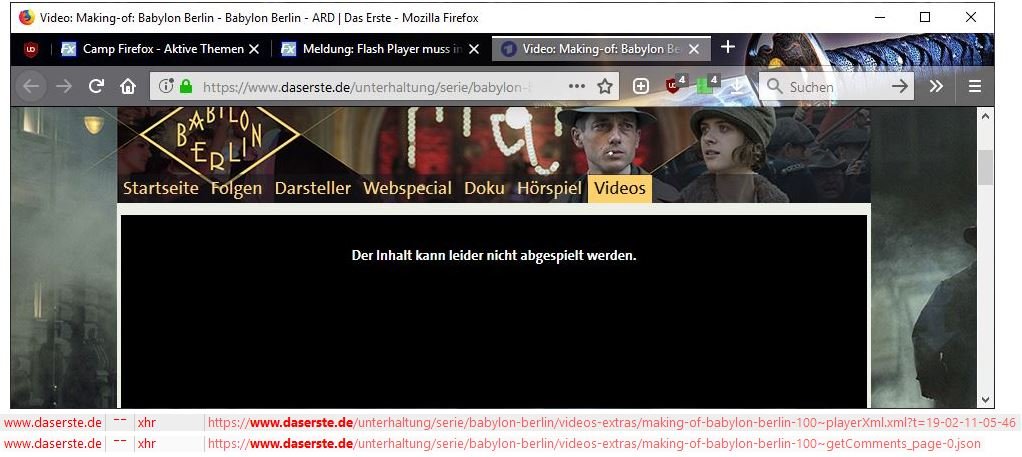The image size is (1022, 457).
Task: Click the page scrollbar up arrow
Action: pyautogui.click(x=985, y=116)
